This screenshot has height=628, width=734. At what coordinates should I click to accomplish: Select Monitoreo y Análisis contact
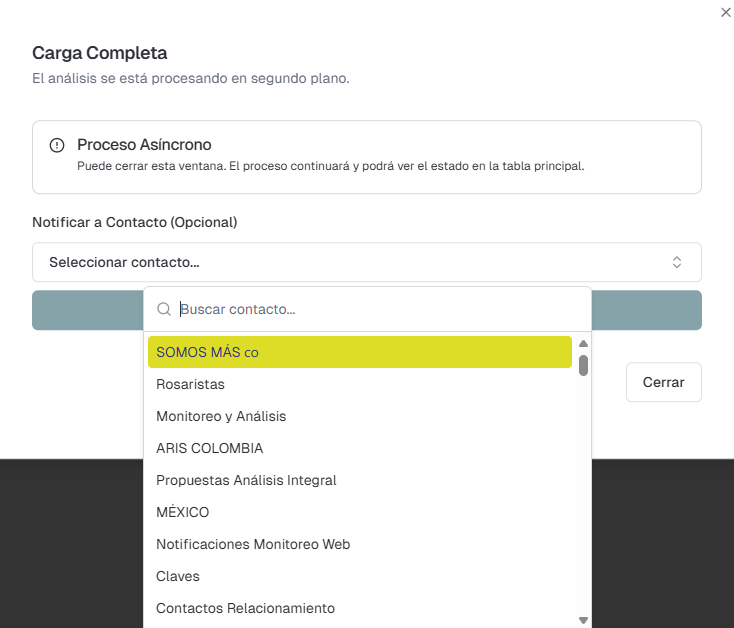(359, 416)
